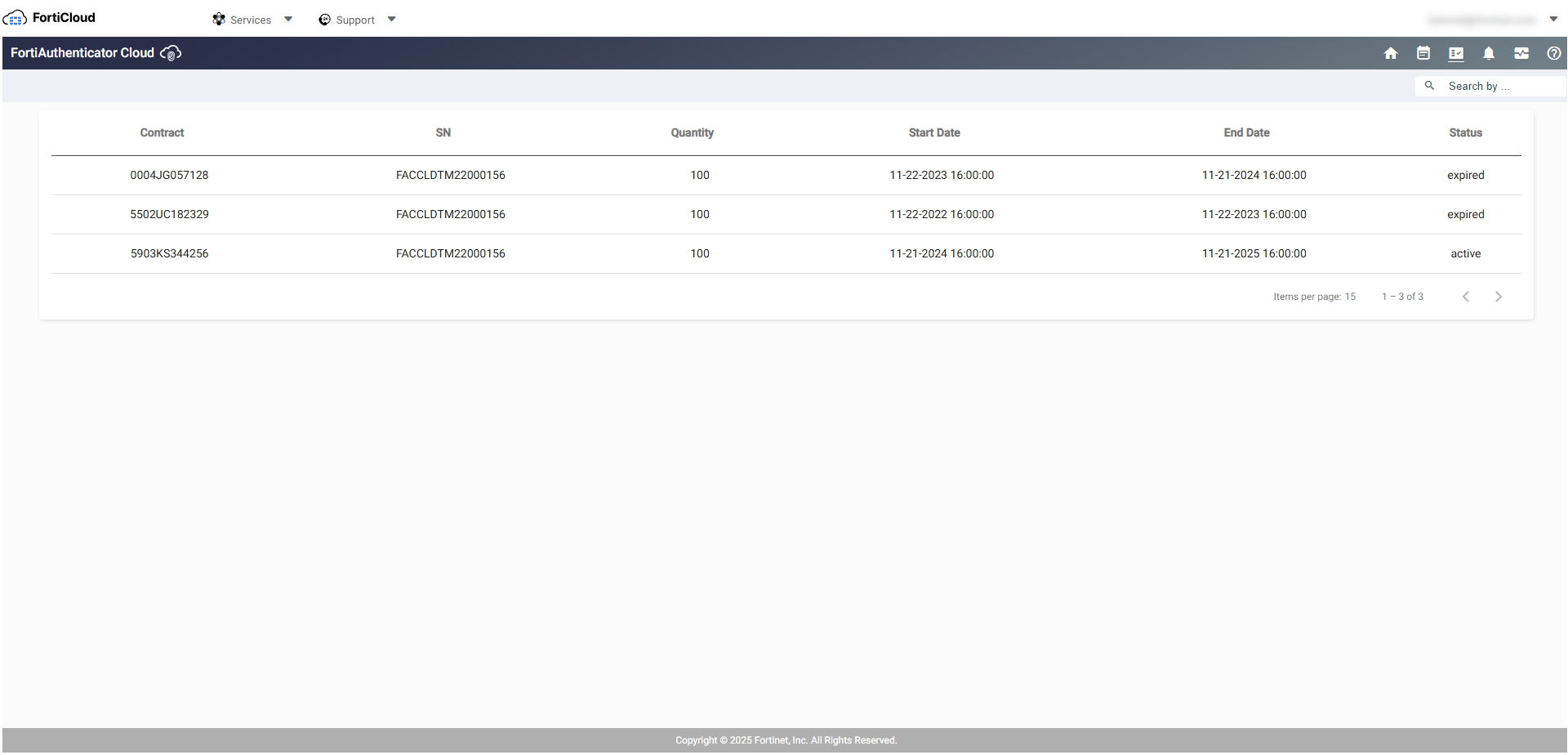Viewport: 1568px width, 755px height.
Task: Click SN FACCLDTM22000156 in the 5903KS344256 row
Action: (451, 253)
